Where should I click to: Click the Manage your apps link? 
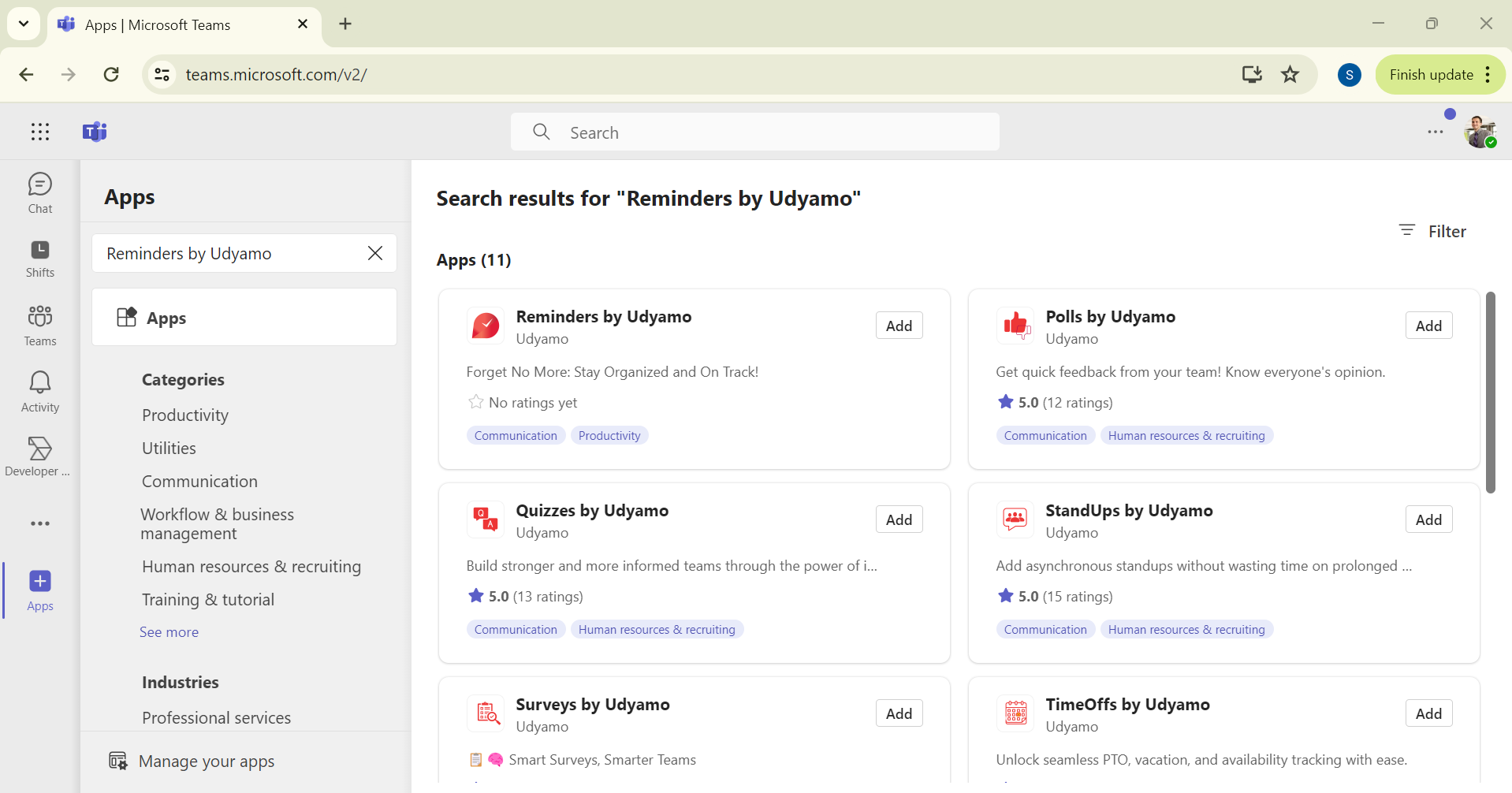(x=207, y=761)
